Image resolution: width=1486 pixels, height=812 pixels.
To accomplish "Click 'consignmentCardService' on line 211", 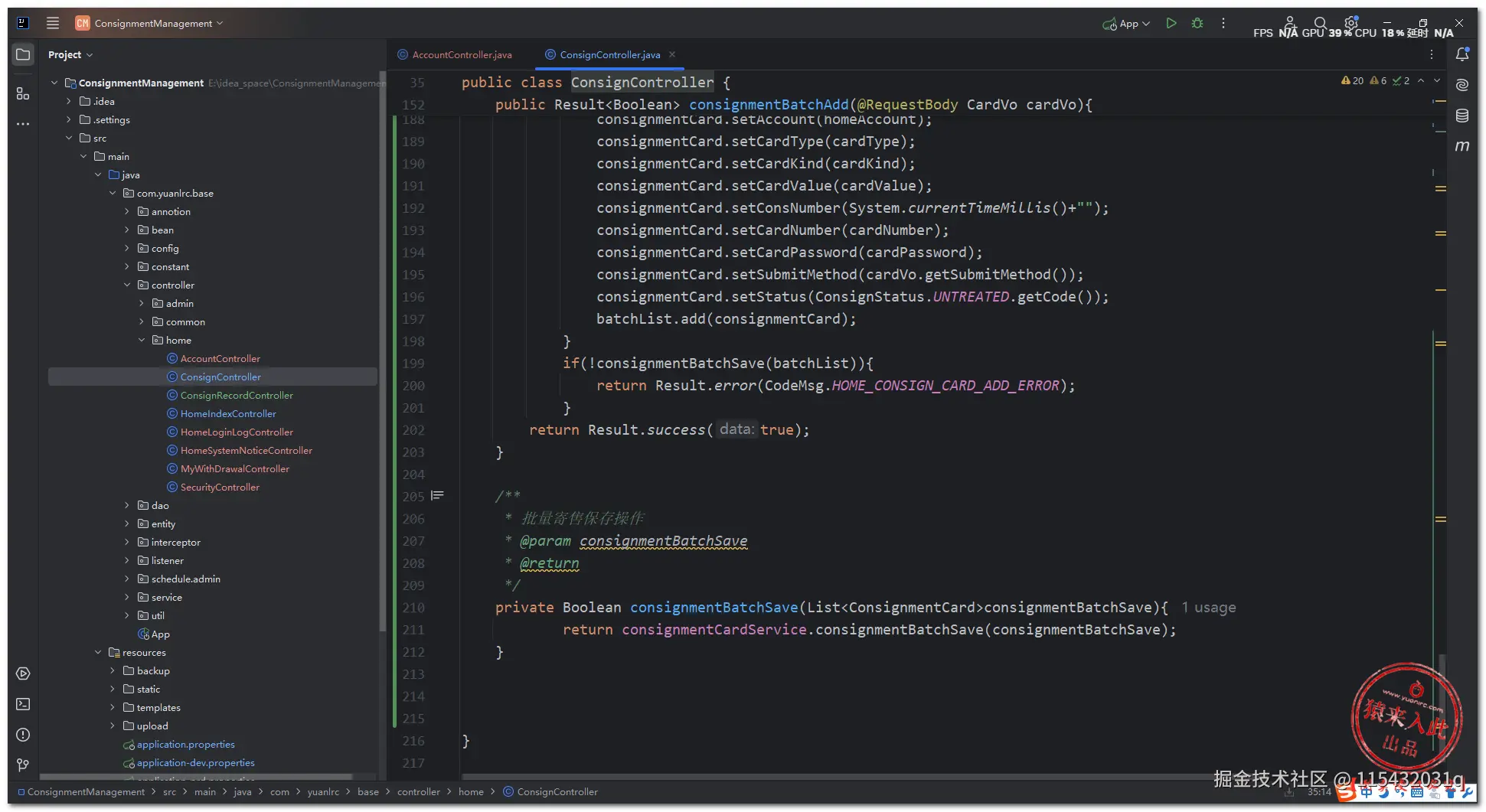I will coord(714,630).
